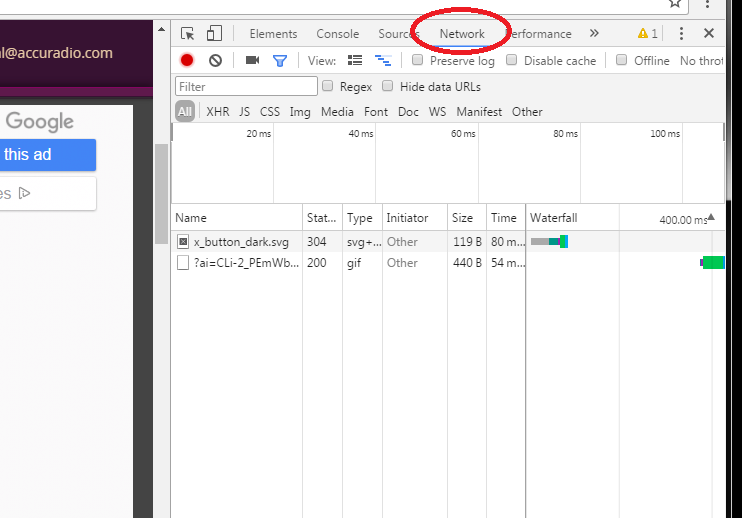This screenshot has width=742, height=518.
Task: Switch to large request rows view
Action: 355,61
